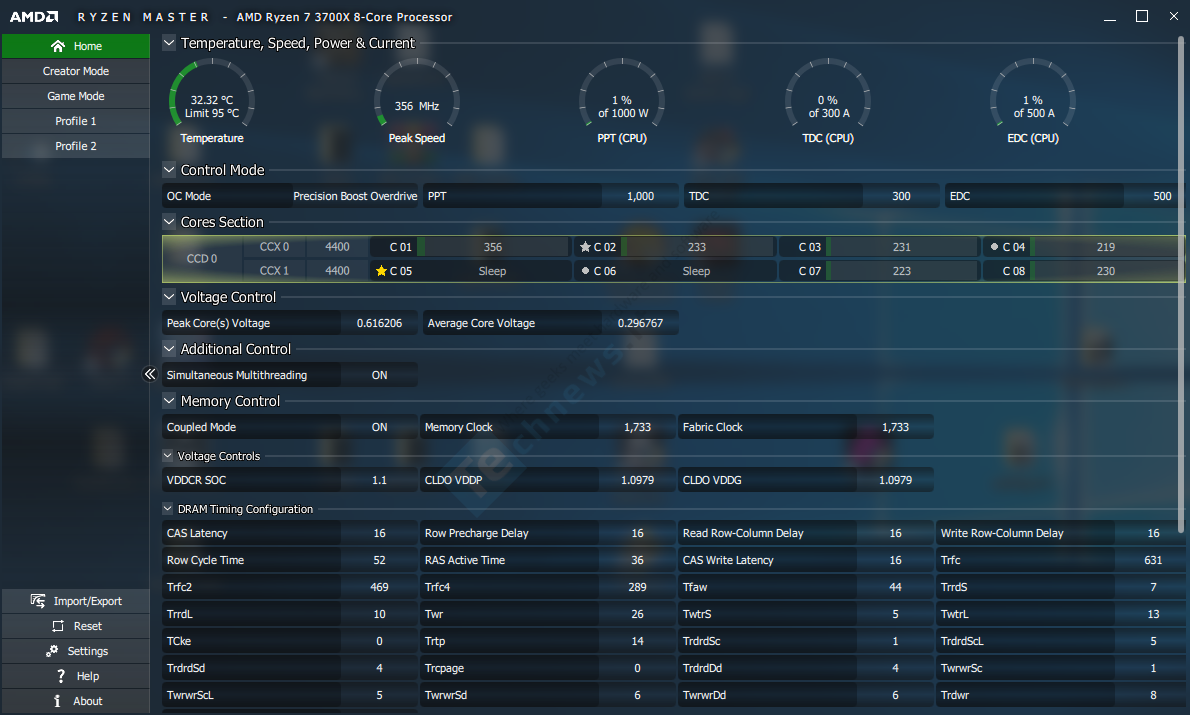Click the About info icon

tap(57, 701)
